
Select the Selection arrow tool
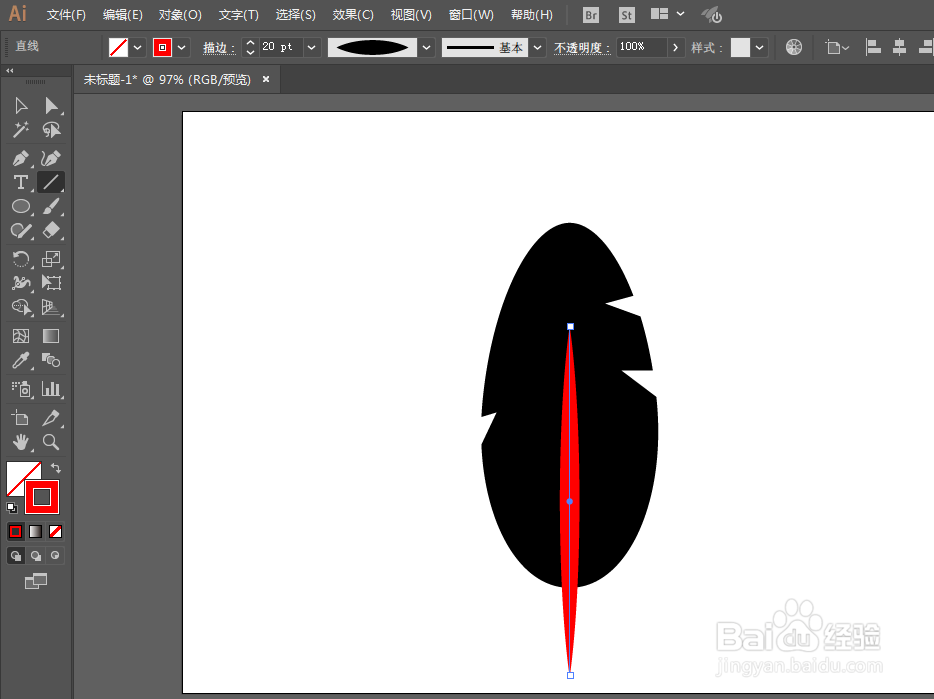(x=20, y=105)
